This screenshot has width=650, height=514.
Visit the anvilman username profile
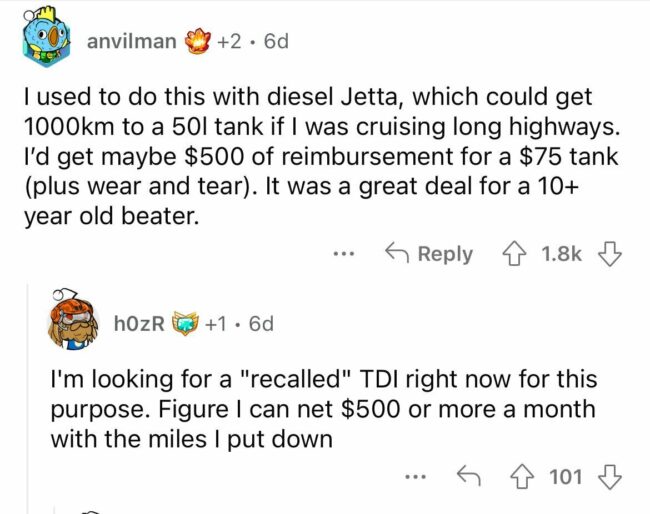pos(132,42)
